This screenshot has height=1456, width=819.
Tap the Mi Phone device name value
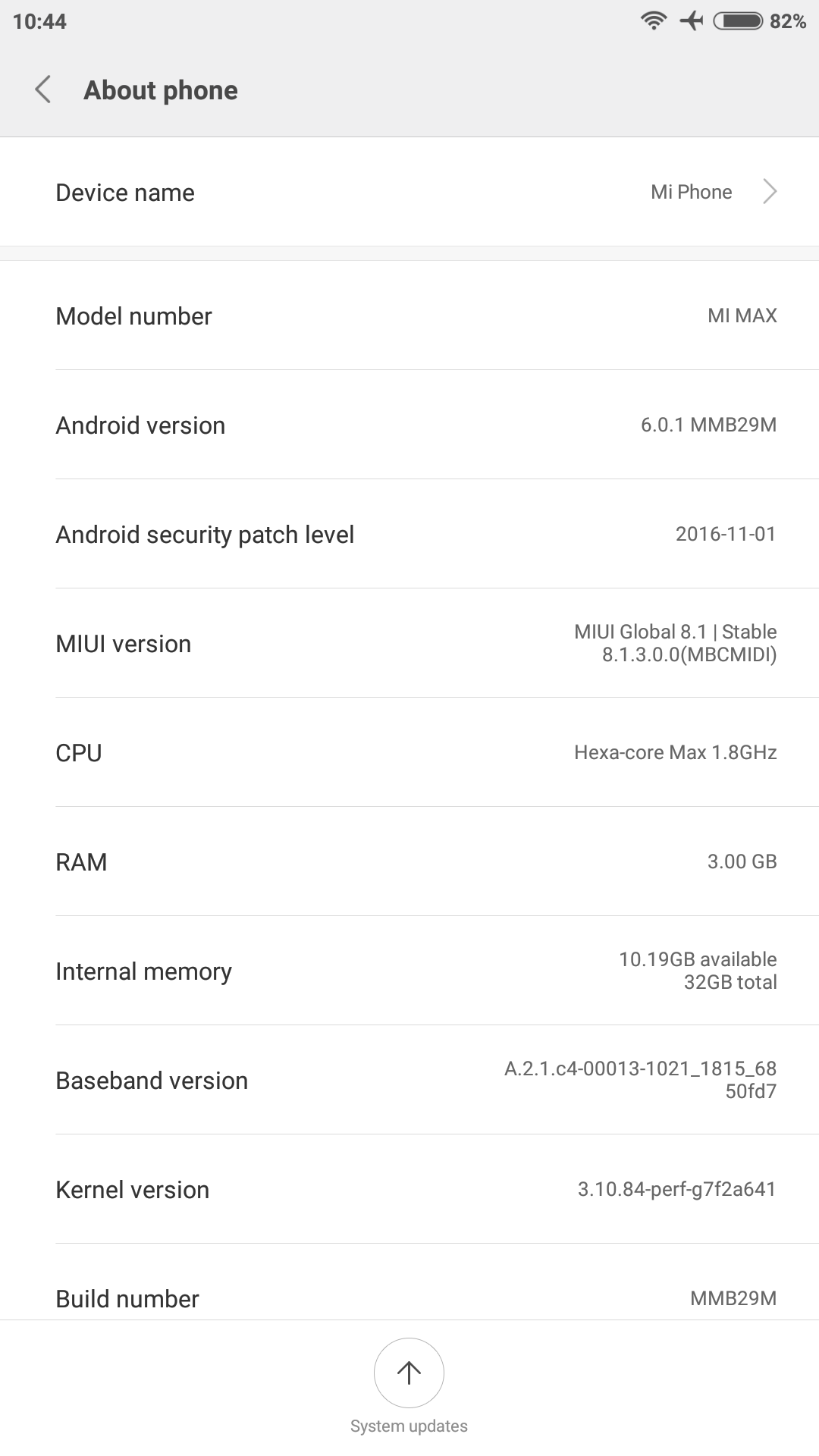pyautogui.click(x=691, y=192)
